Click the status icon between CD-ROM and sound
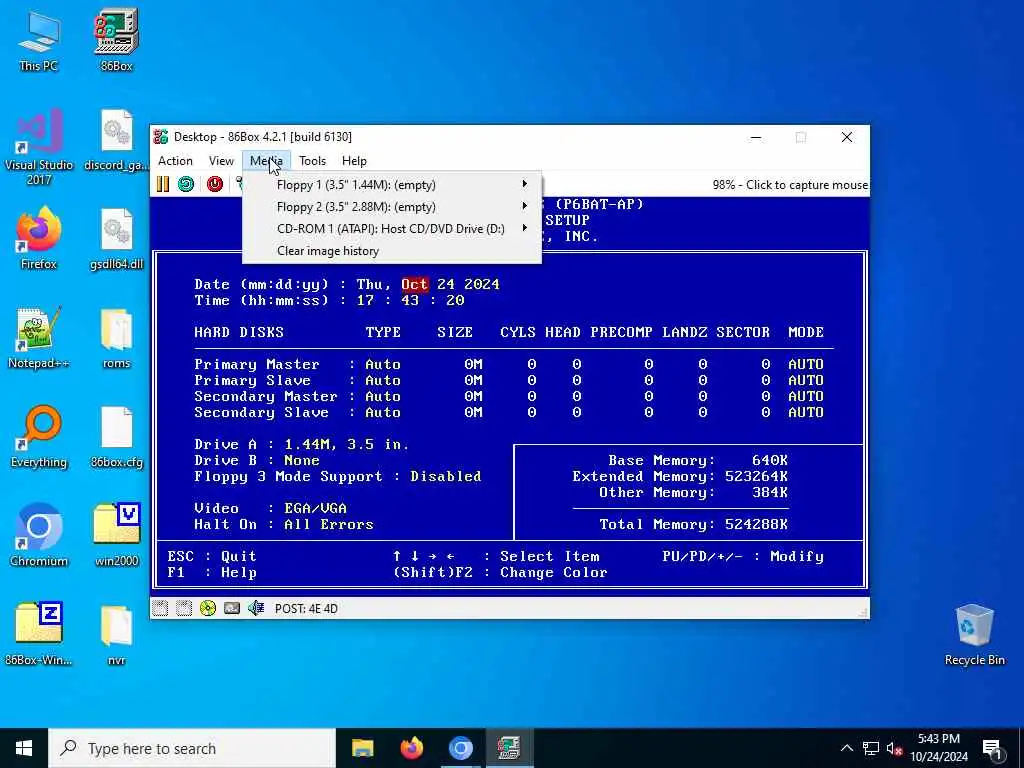The height and width of the screenshot is (768, 1024). click(x=232, y=609)
